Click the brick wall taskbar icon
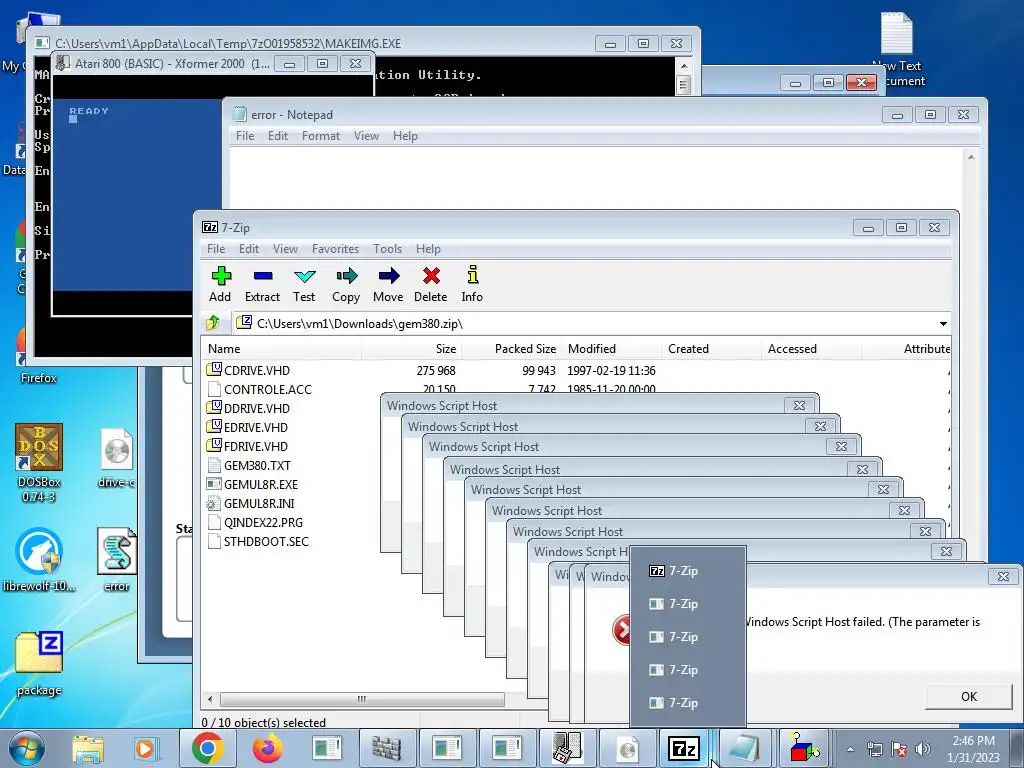Image resolution: width=1024 pixels, height=768 pixels. (387, 748)
